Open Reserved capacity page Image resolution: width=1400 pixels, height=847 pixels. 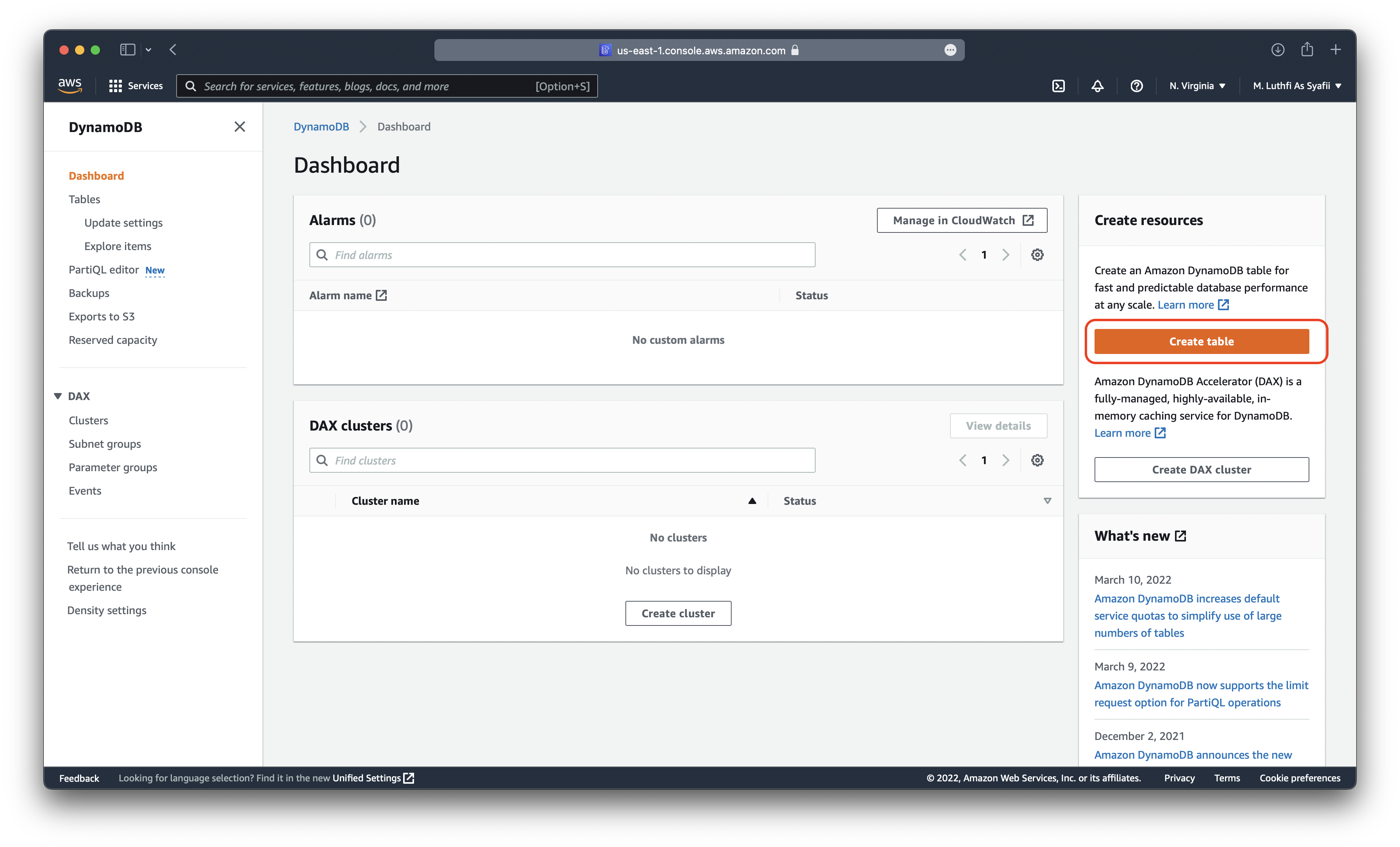coord(112,340)
